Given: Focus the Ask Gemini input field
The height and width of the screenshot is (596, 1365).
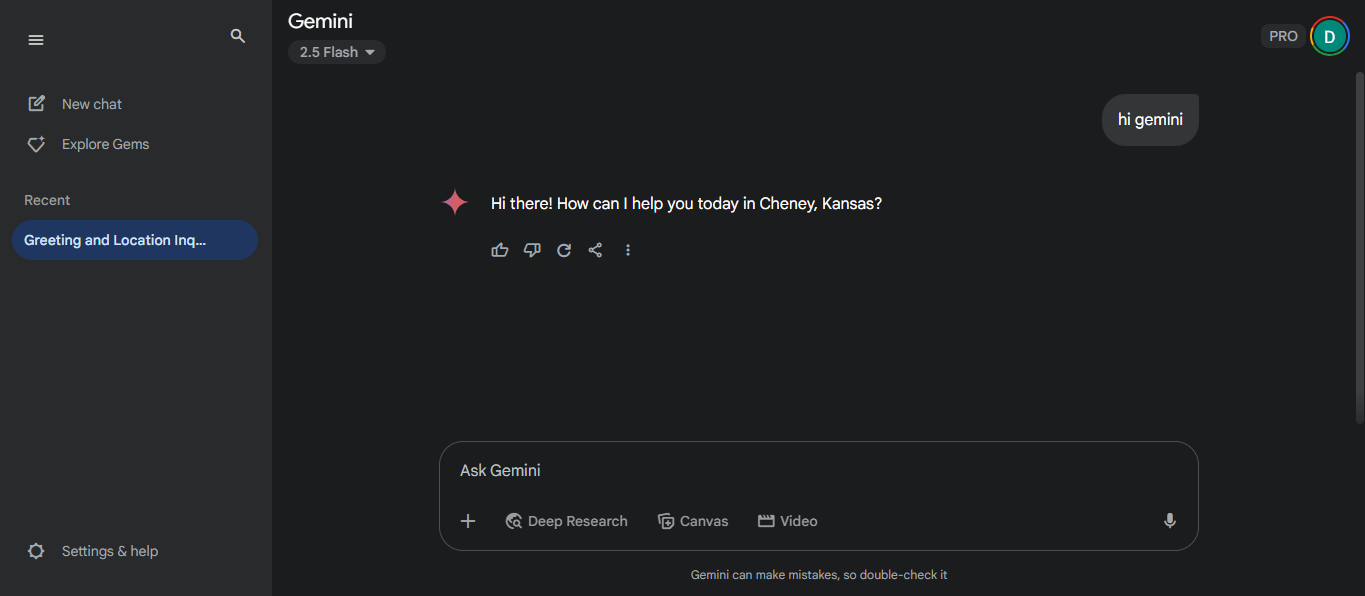Looking at the screenshot, I should pyautogui.click(x=818, y=470).
